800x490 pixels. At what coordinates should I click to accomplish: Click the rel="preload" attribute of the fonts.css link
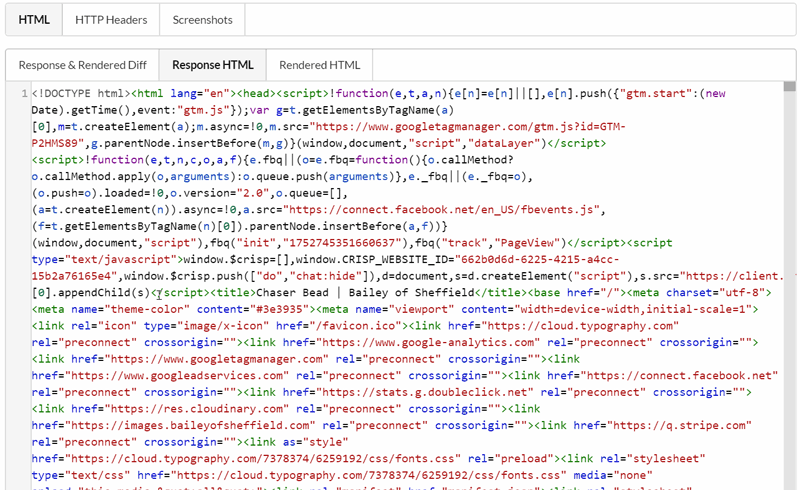511,458
